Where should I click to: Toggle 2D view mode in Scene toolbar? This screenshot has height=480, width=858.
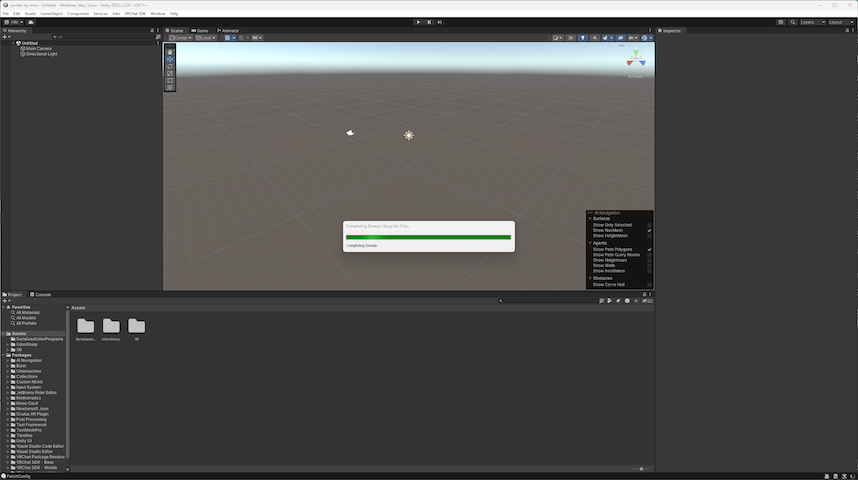click(573, 38)
